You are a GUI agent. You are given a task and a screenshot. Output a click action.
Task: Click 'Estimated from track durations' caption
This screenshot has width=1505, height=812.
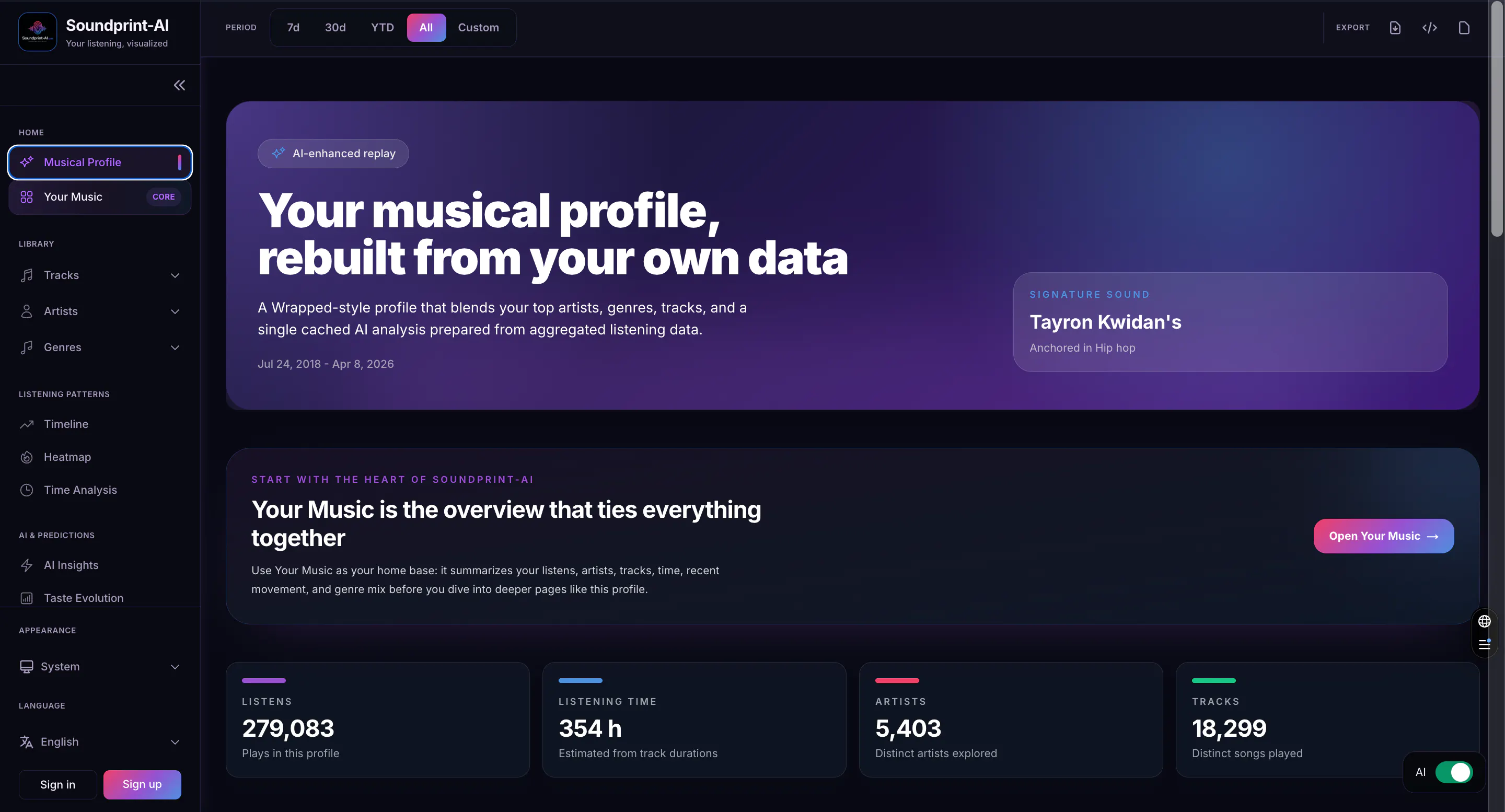pos(638,753)
